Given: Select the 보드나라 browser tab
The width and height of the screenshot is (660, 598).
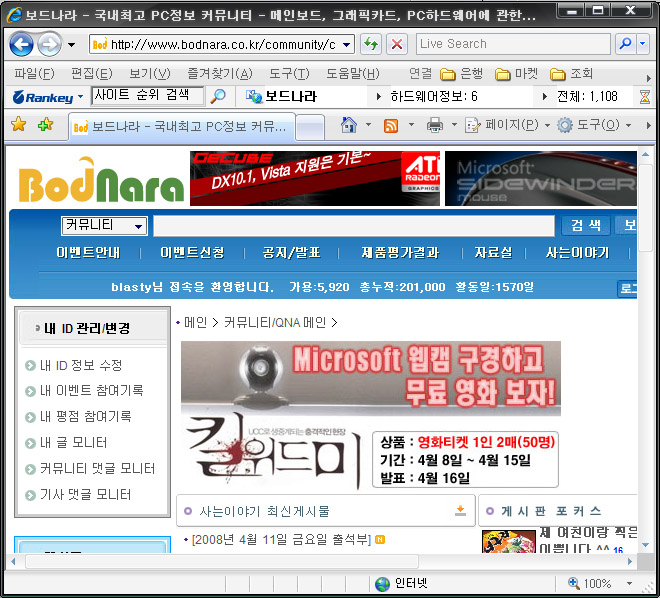Looking at the screenshot, I should [x=181, y=127].
